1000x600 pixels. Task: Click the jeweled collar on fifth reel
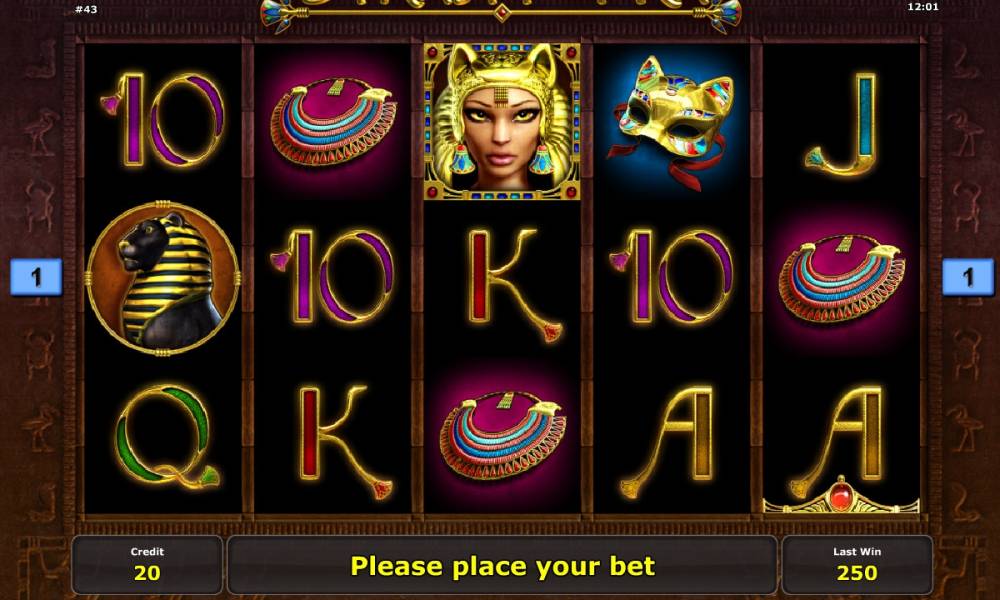point(841,279)
